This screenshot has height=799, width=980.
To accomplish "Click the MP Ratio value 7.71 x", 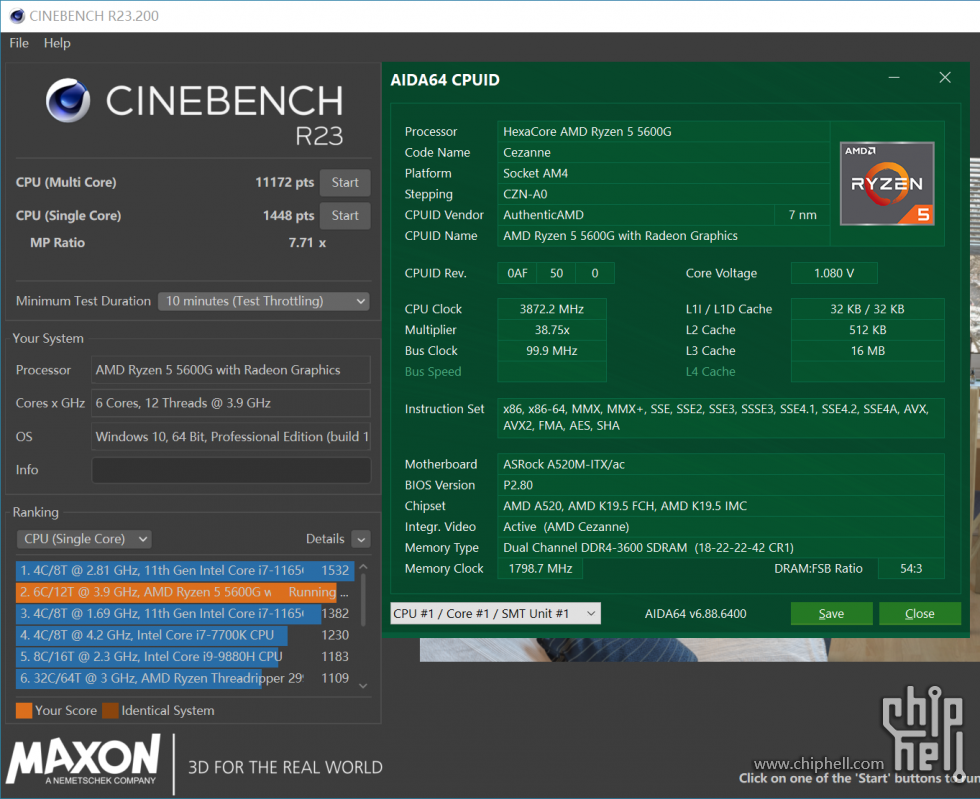I will pyautogui.click(x=307, y=243).
